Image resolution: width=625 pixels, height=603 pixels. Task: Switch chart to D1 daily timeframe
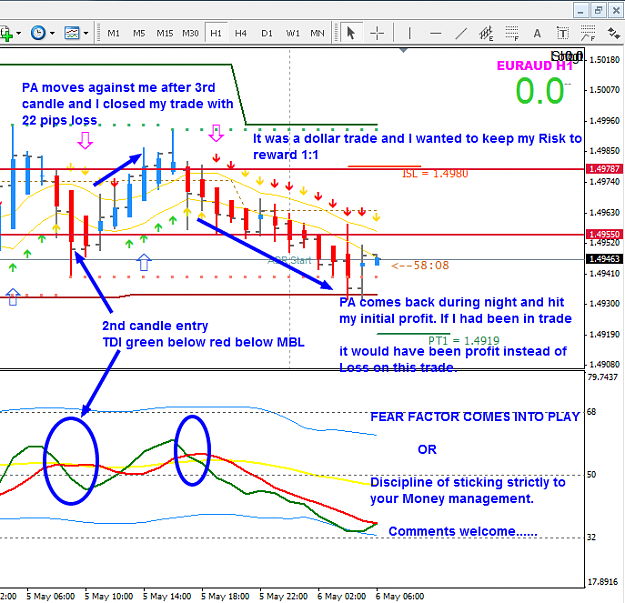click(x=267, y=33)
